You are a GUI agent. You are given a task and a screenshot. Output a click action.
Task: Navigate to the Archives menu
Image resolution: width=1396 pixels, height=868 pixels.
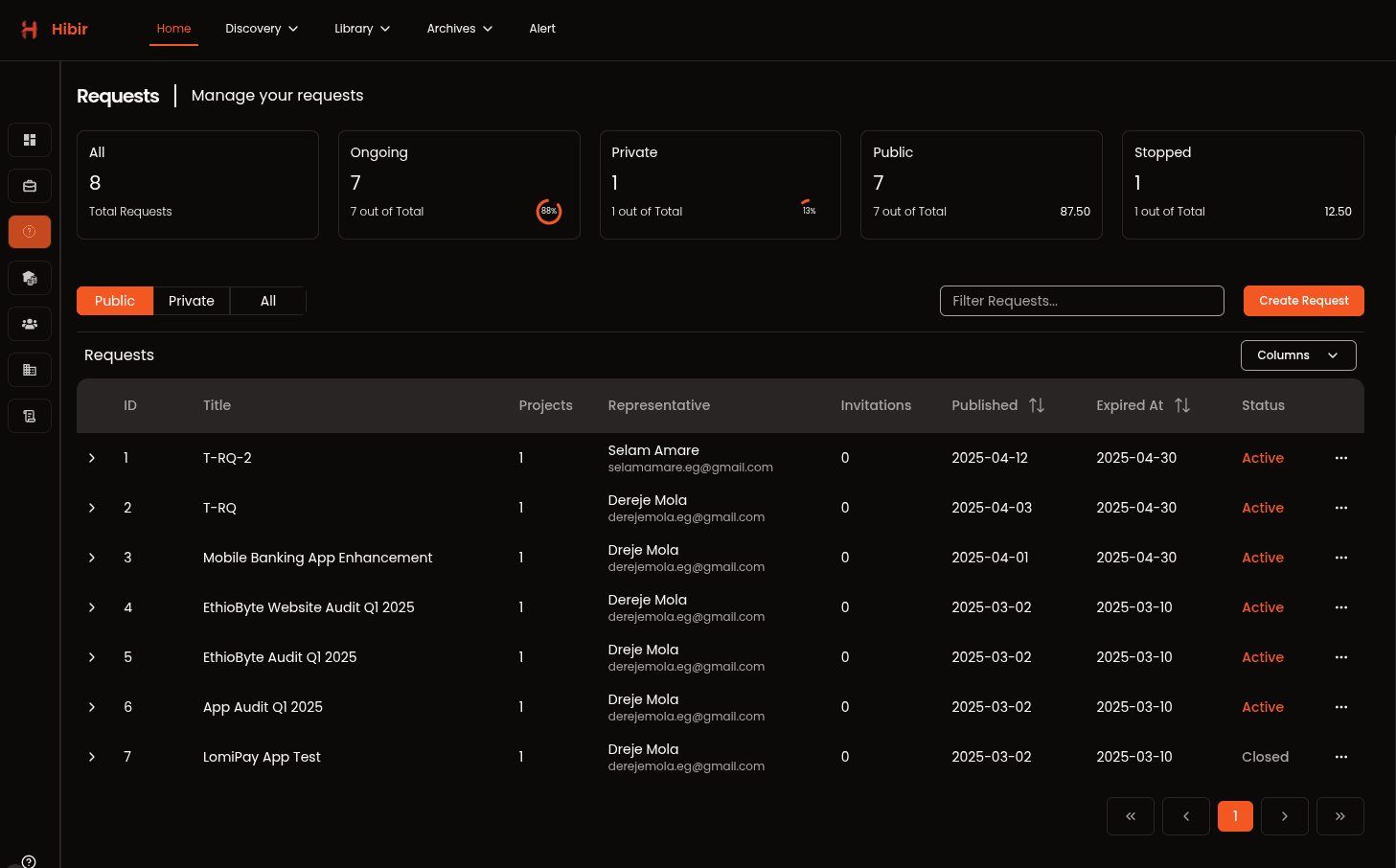pos(459,29)
